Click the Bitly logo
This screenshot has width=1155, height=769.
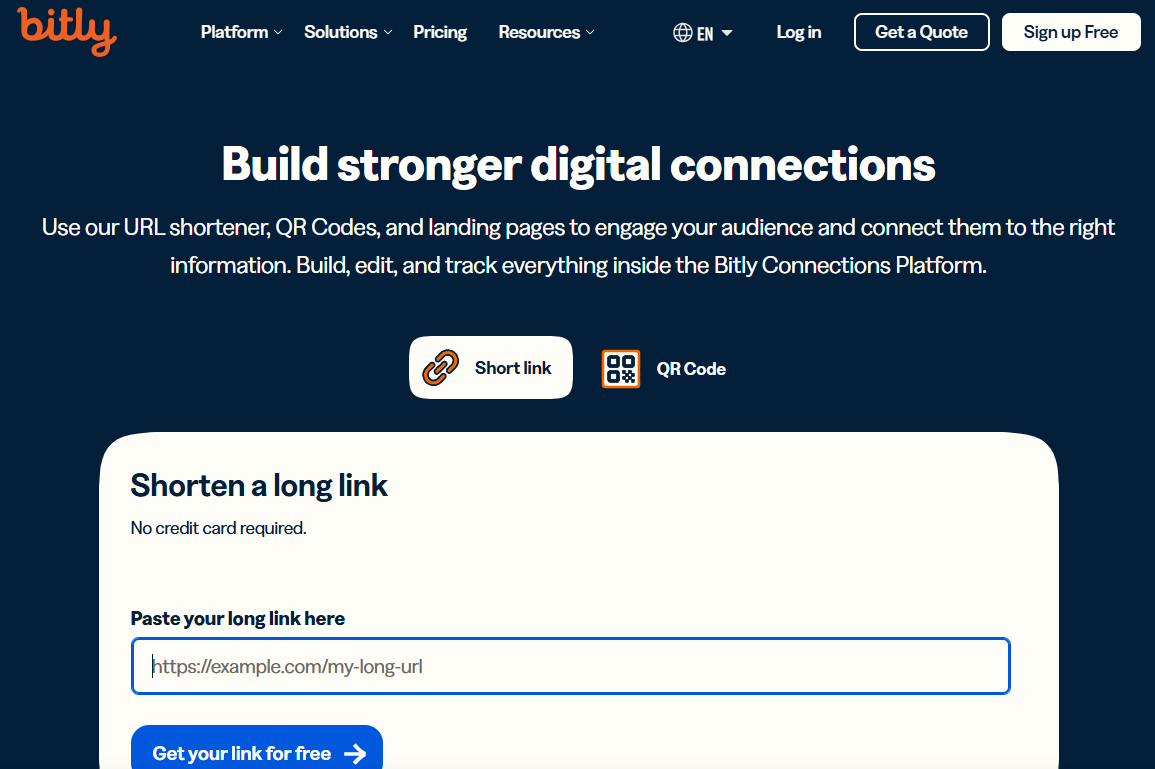66,31
